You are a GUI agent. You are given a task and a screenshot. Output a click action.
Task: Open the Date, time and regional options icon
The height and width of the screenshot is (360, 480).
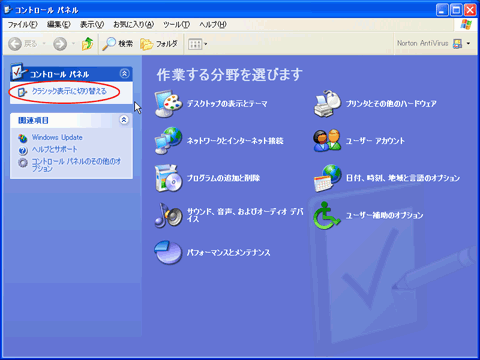[x=327, y=178]
